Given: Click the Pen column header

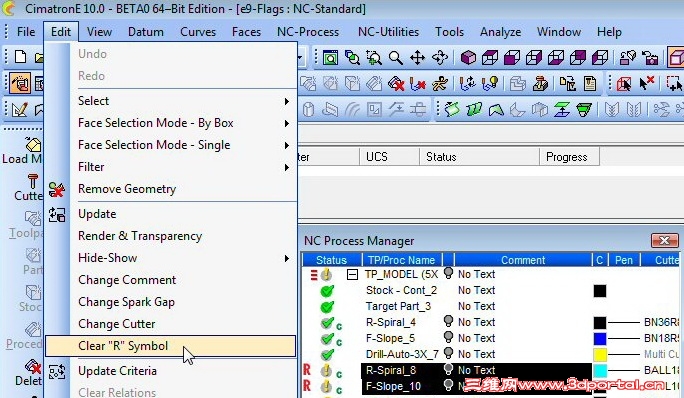Looking at the screenshot, I should (624, 260).
